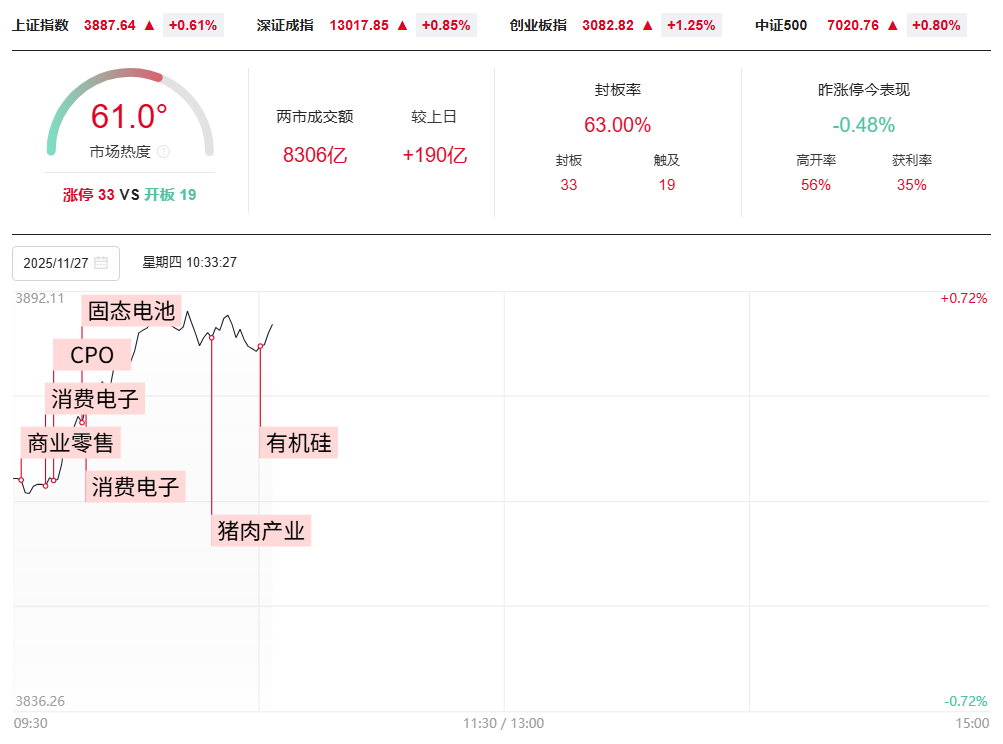Open the 创业板指 index quote

[538, 25]
